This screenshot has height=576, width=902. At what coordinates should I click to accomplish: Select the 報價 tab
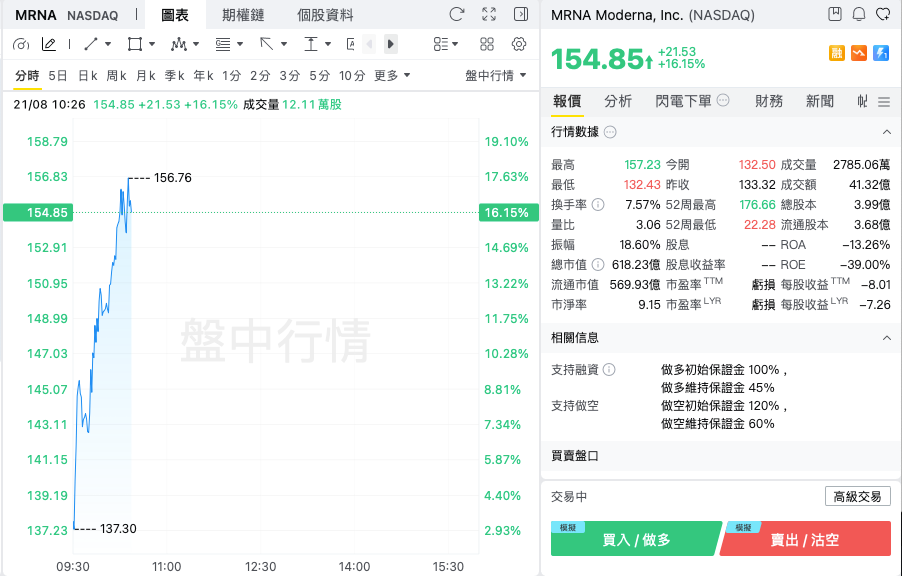(567, 101)
